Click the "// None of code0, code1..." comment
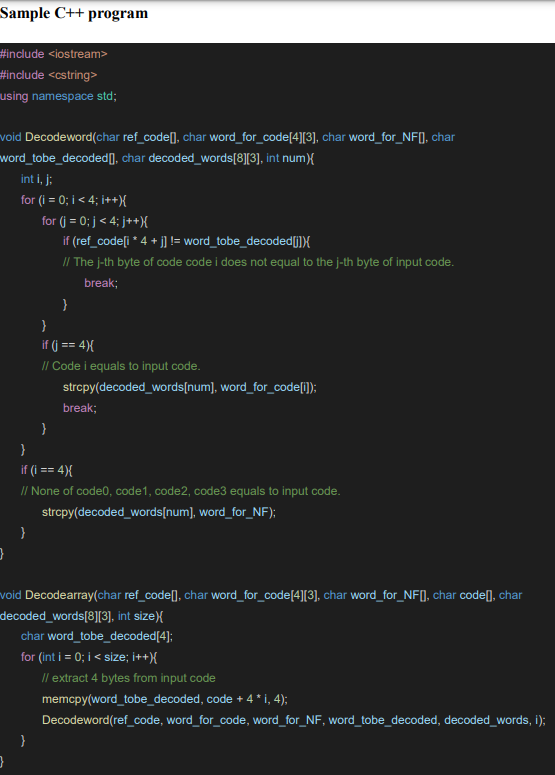This screenshot has height=775, width=555. pos(180,491)
